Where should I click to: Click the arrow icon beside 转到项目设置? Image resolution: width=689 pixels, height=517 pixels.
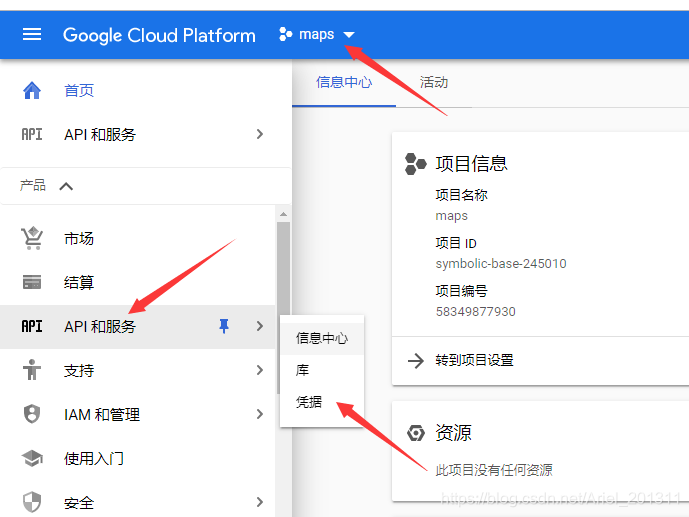416,361
